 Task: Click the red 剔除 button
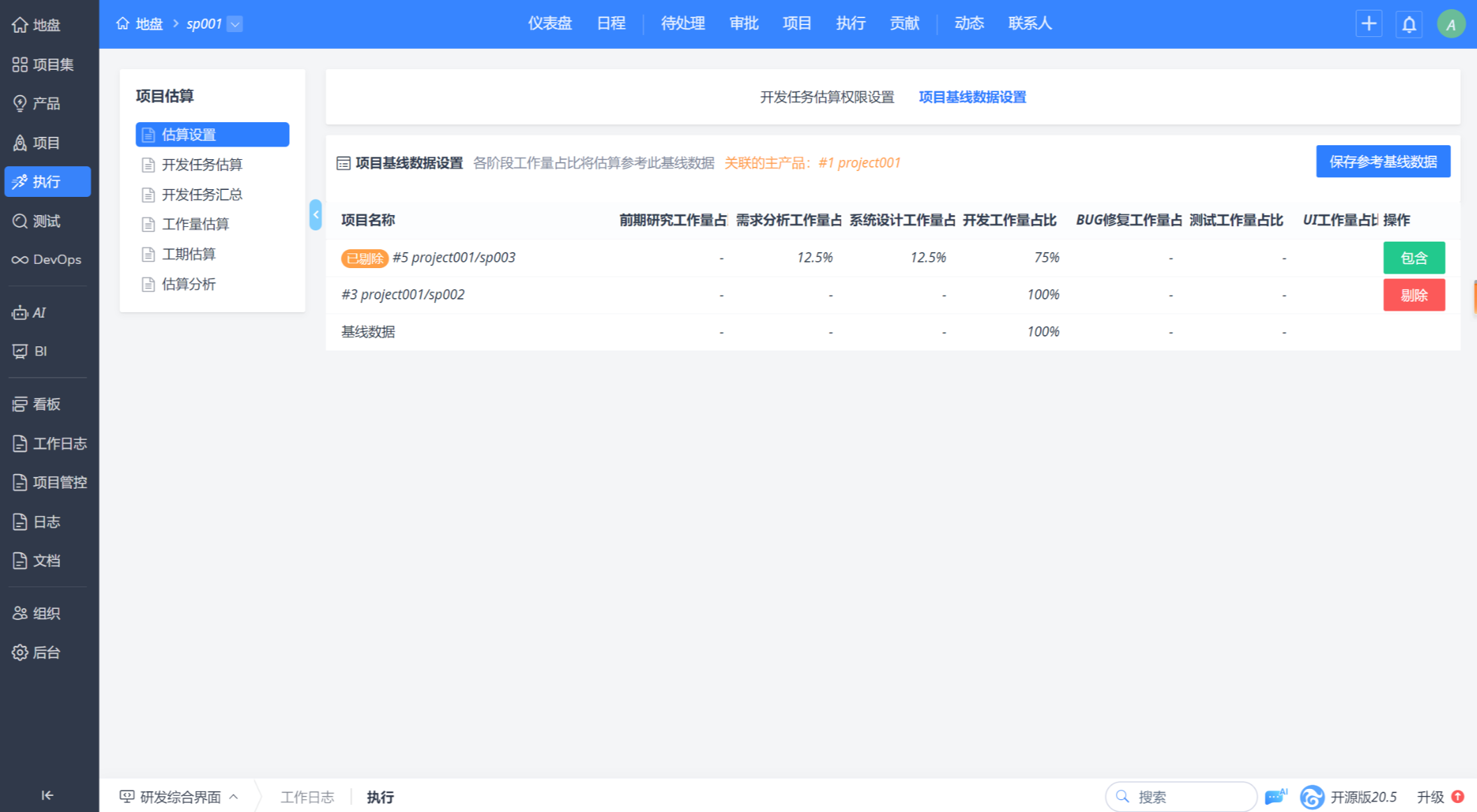pos(1413,295)
